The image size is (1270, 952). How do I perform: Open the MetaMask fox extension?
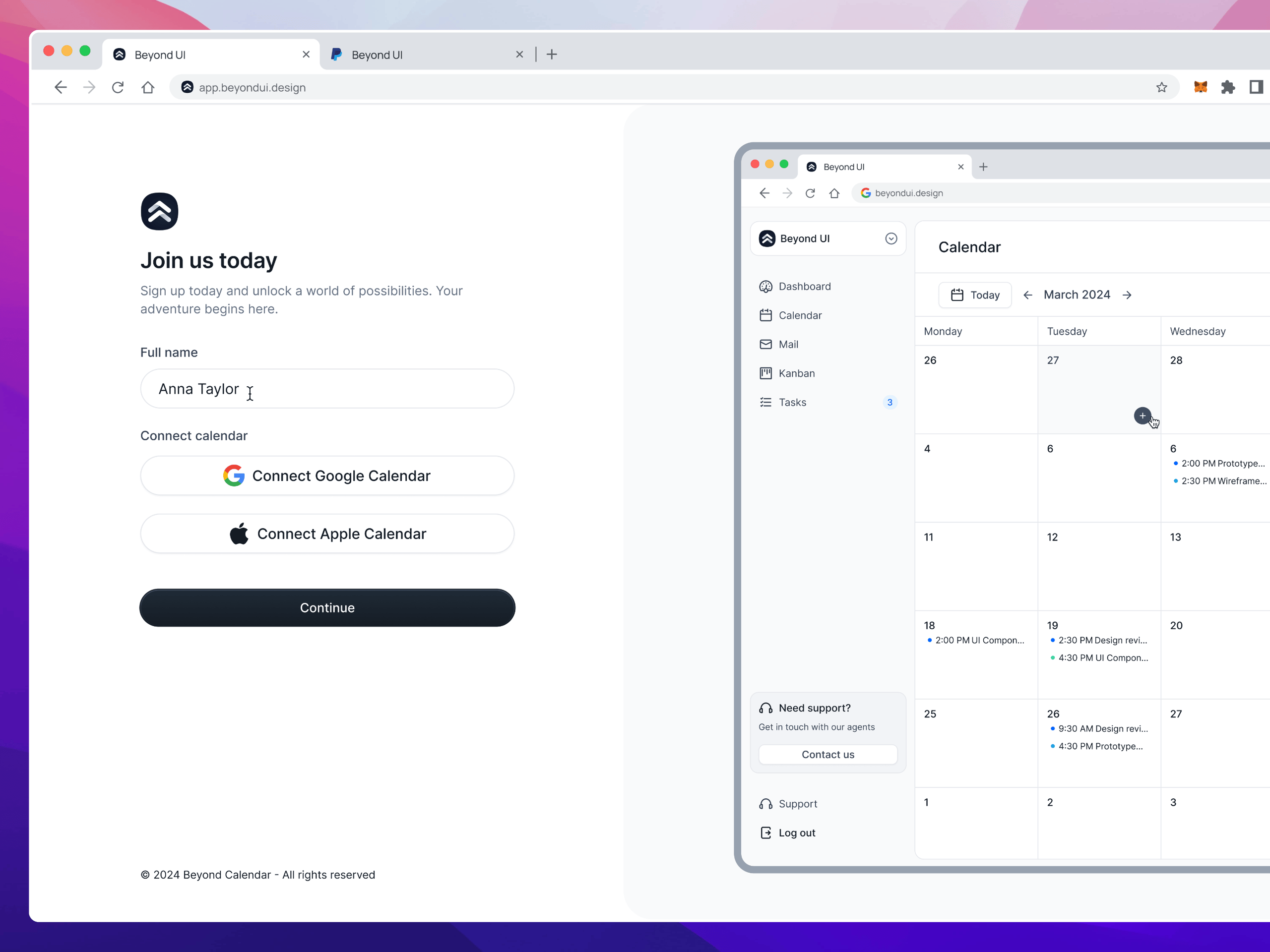click(x=1201, y=87)
